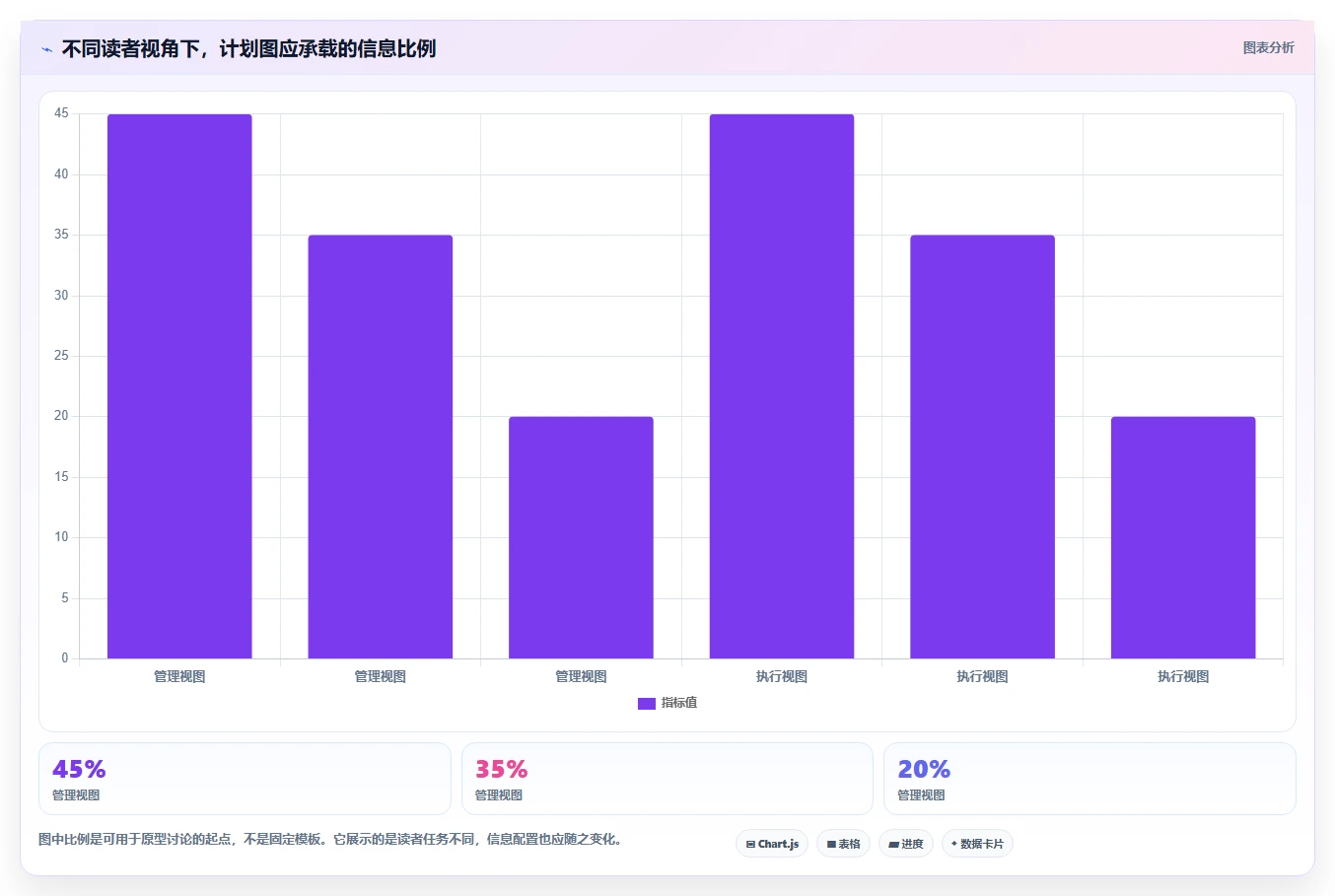
Task: Click the footnote starting 图中比例是可用于原型讨论的起点
Action: coord(330,840)
